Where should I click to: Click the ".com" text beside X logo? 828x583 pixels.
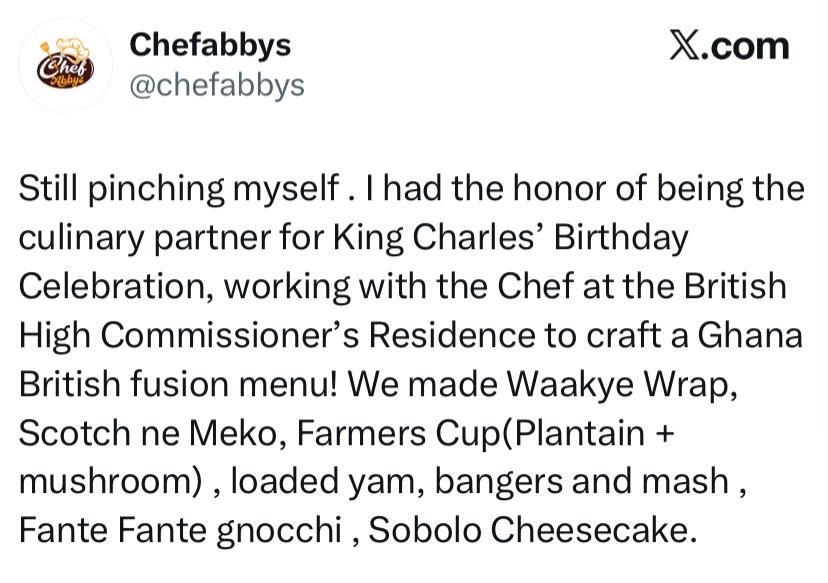pos(746,47)
